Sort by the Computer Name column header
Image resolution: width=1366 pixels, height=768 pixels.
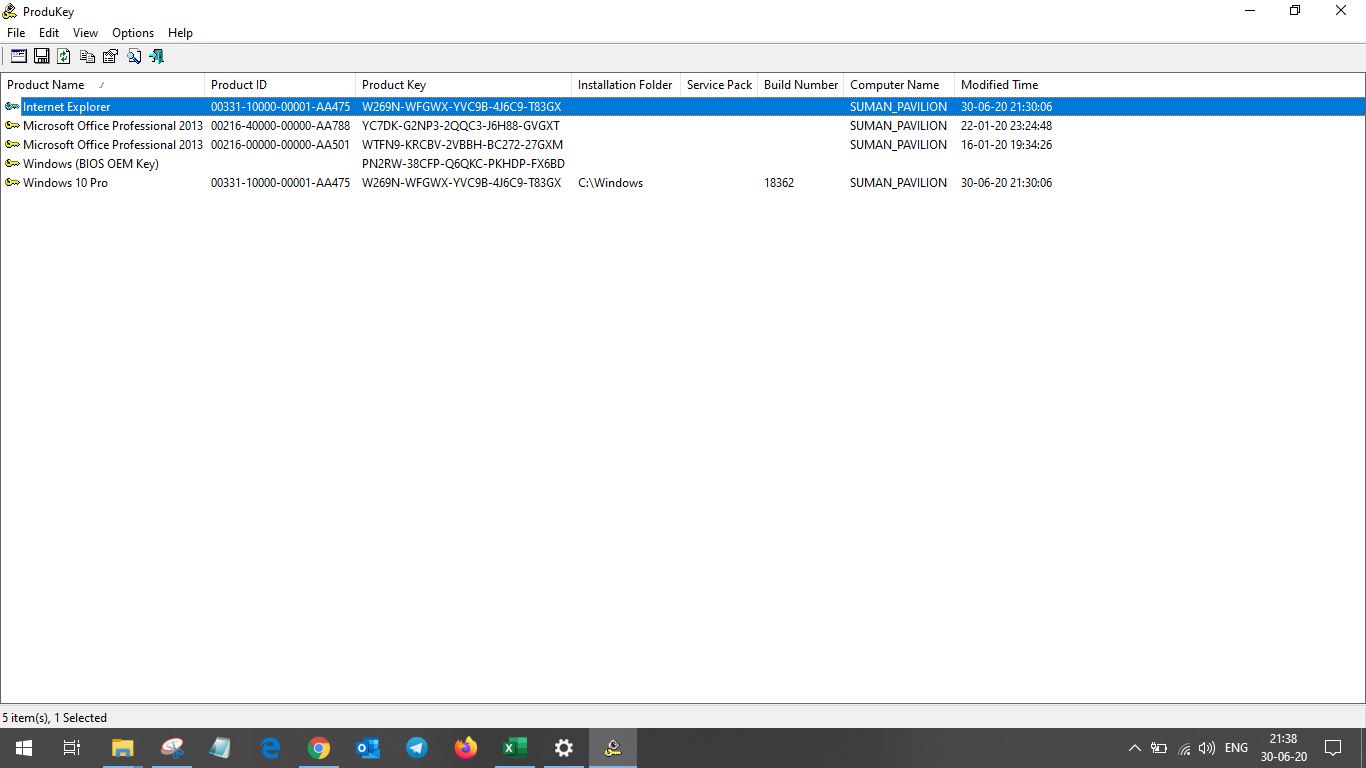pyautogui.click(x=899, y=85)
